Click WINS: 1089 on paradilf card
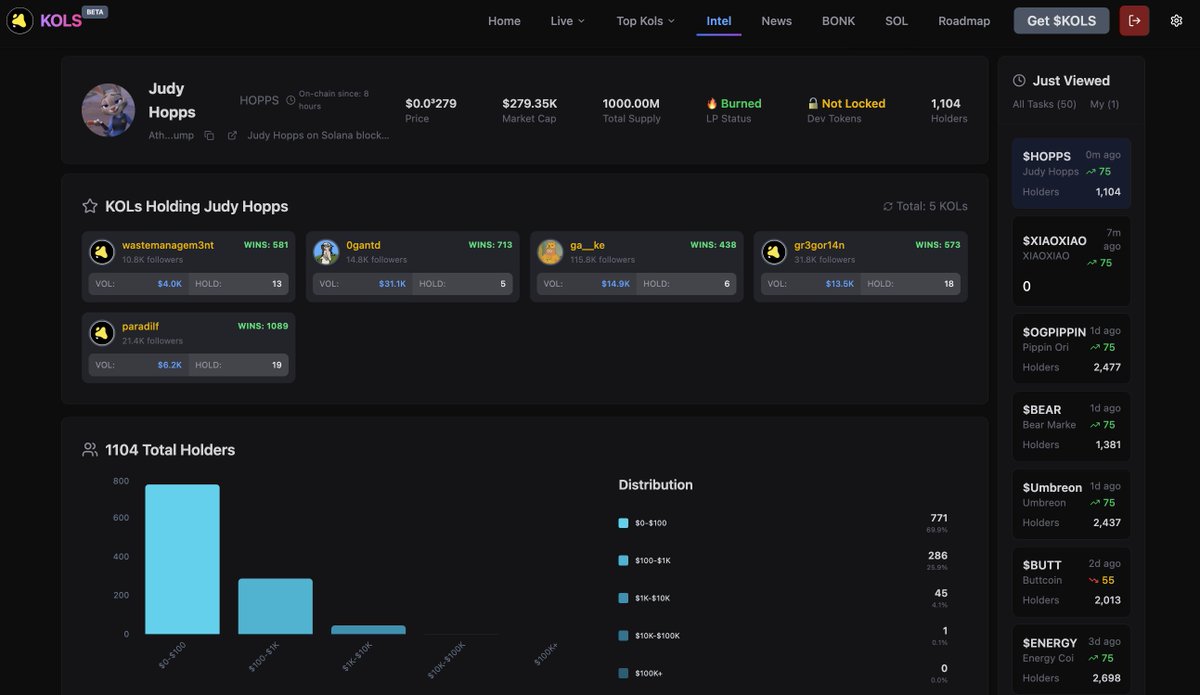 263,326
